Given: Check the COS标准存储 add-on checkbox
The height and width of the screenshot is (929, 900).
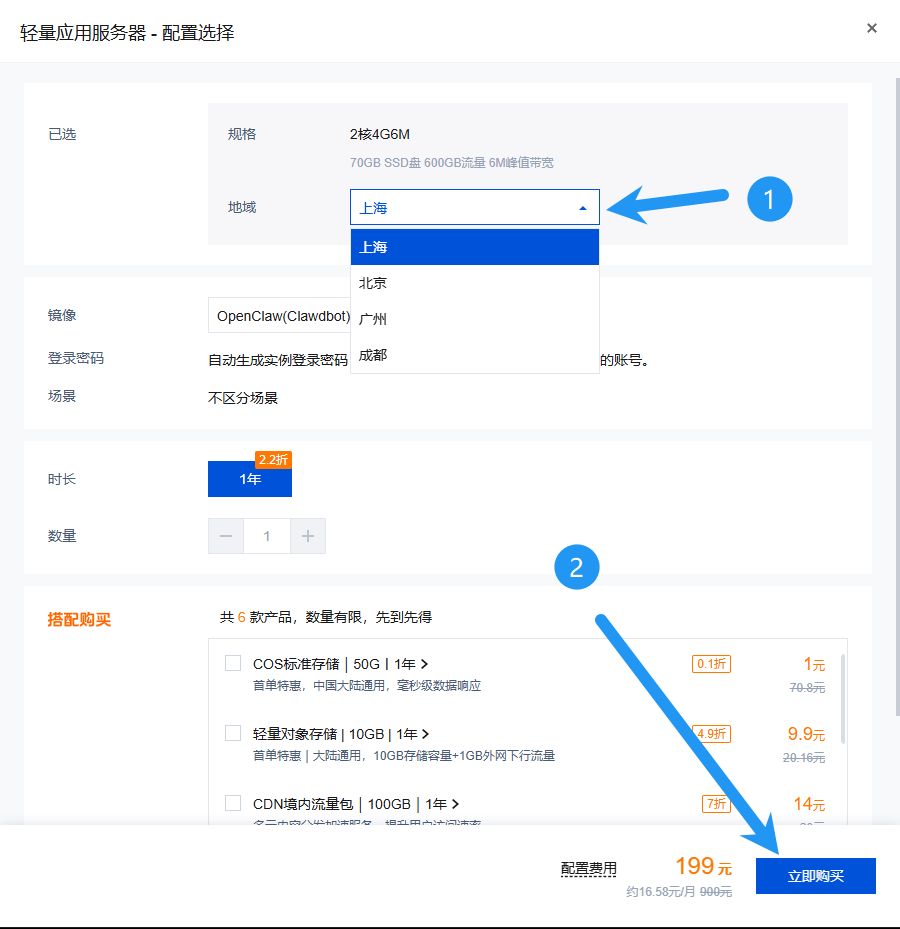Looking at the screenshot, I should coord(233,663).
